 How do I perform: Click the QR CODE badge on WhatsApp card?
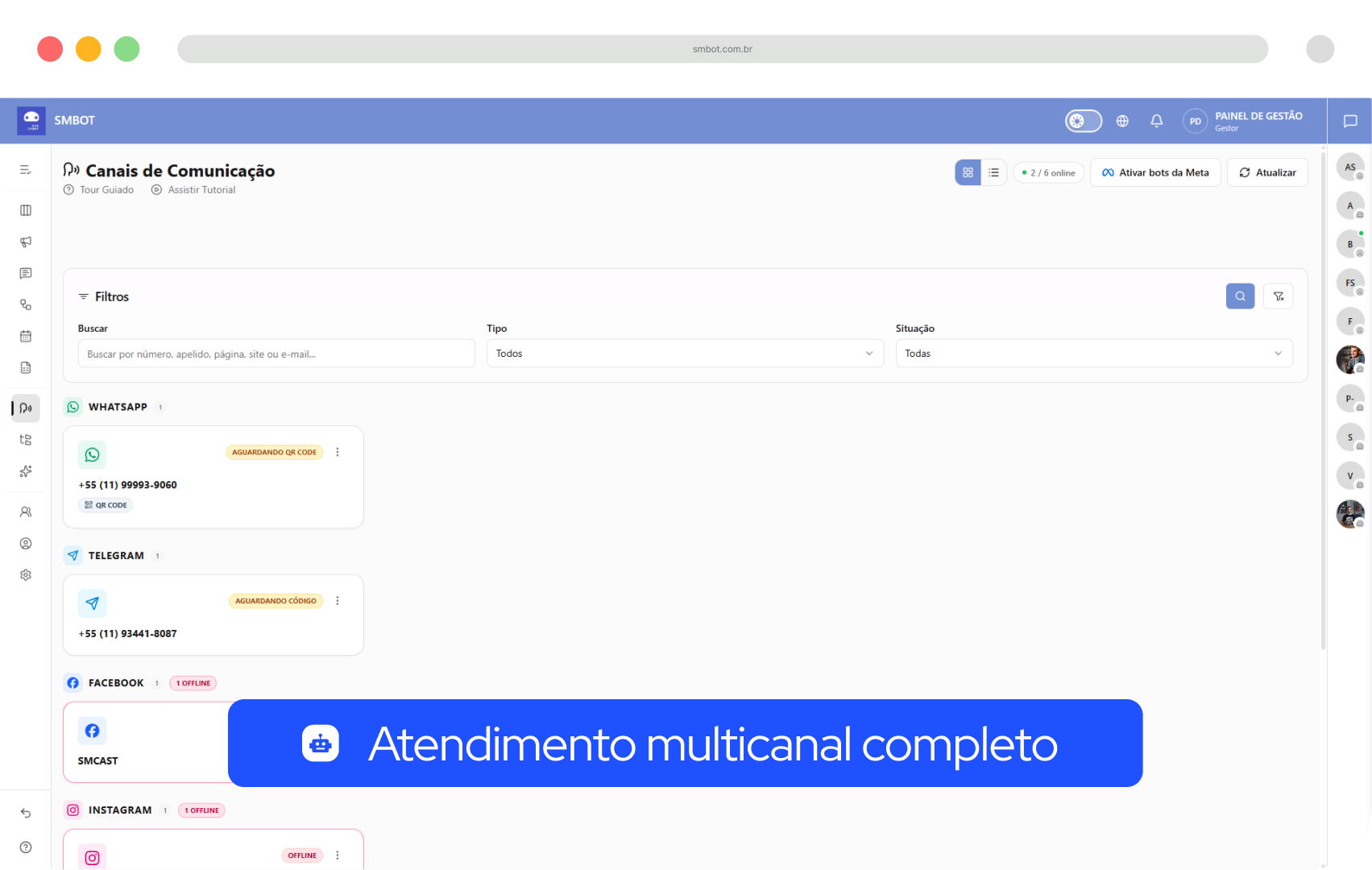[106, 505]
